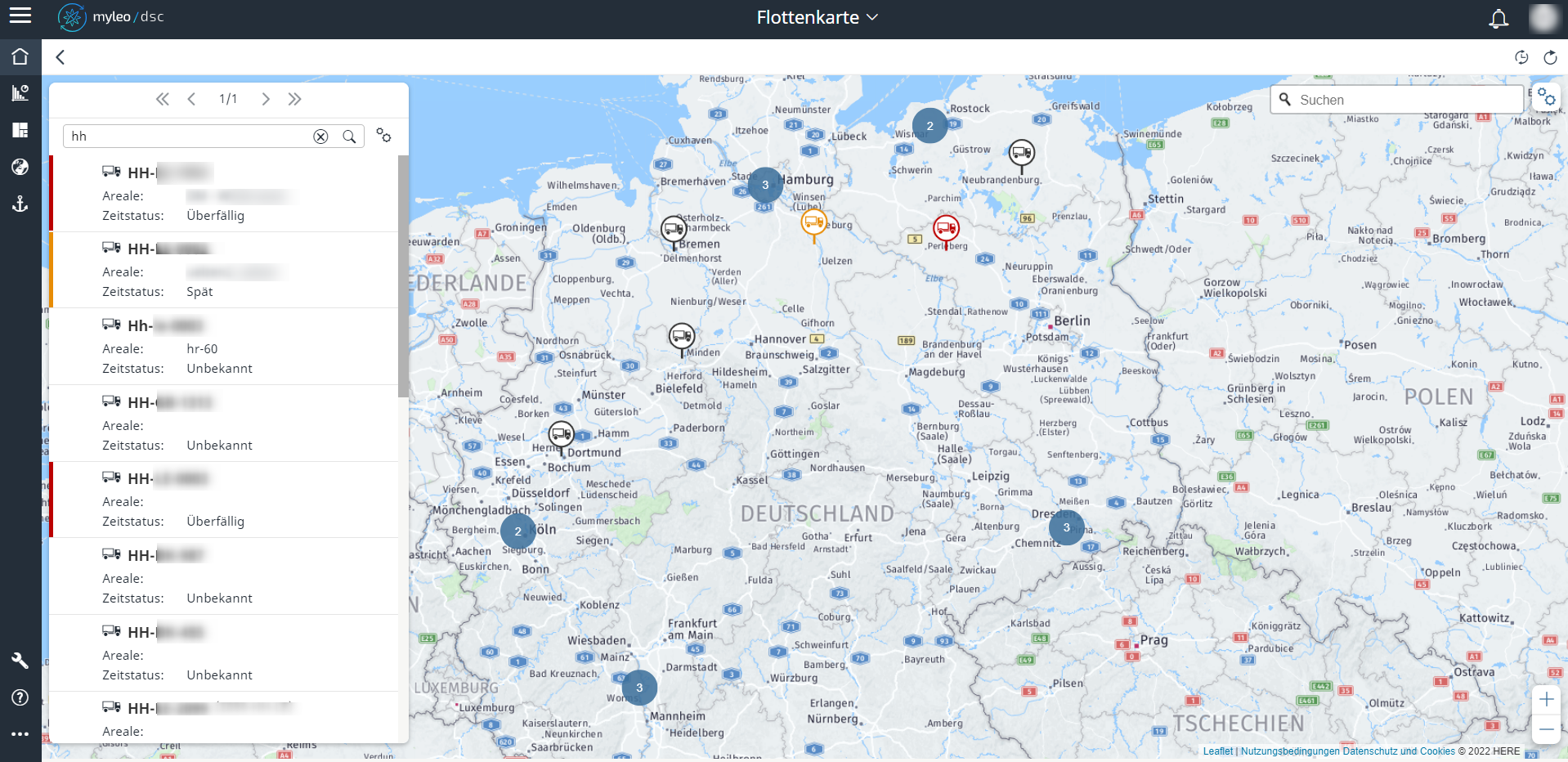Open the hamburger main menu
The image size is (1568, 762).
pos(20,16)
